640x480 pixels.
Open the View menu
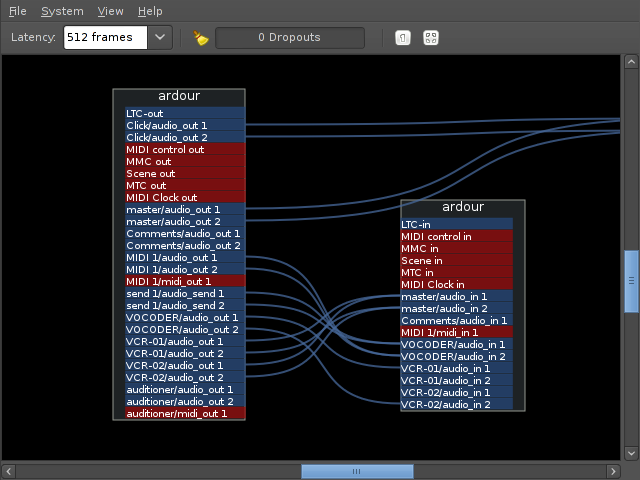click(110, 11)
